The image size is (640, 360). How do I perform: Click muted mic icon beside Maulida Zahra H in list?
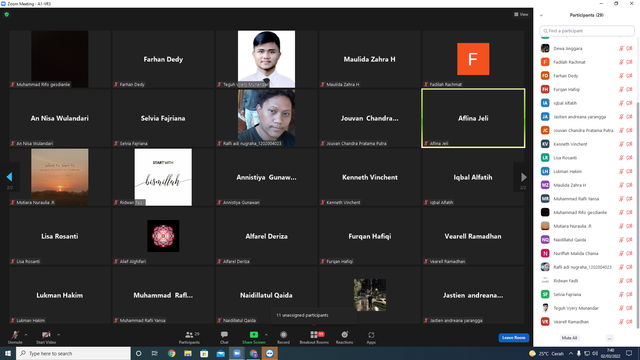(621, 185)
